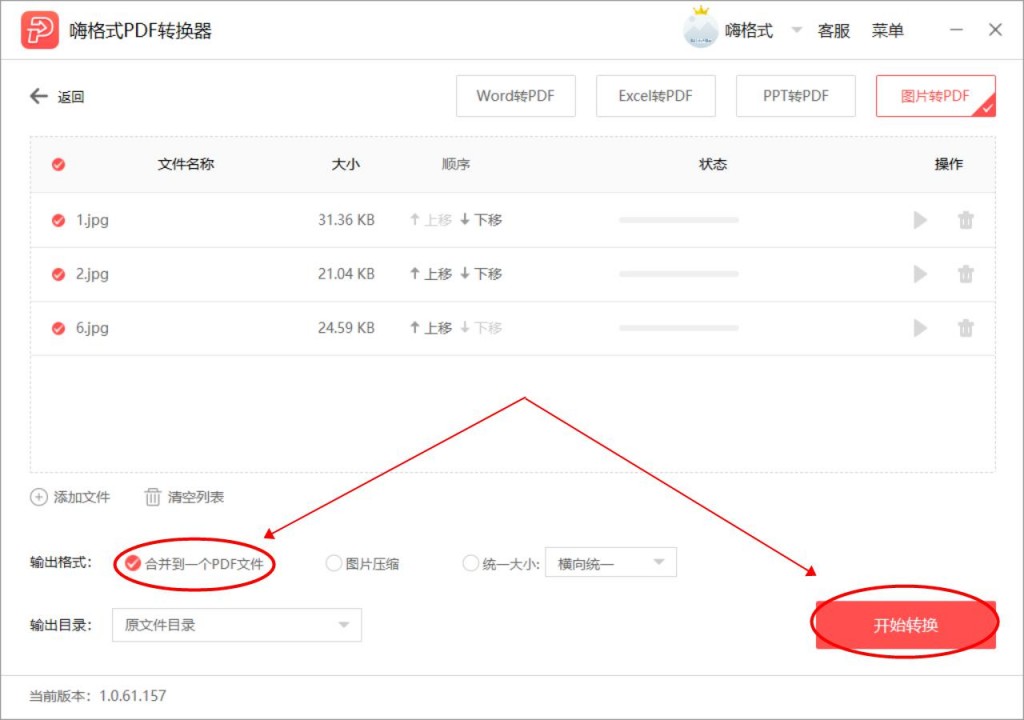Image resolution: width=1024 pixels, height=720 pixels.
Task: Click the 顺序 column header
Action: pyautogui.click(x=456, y=164)
